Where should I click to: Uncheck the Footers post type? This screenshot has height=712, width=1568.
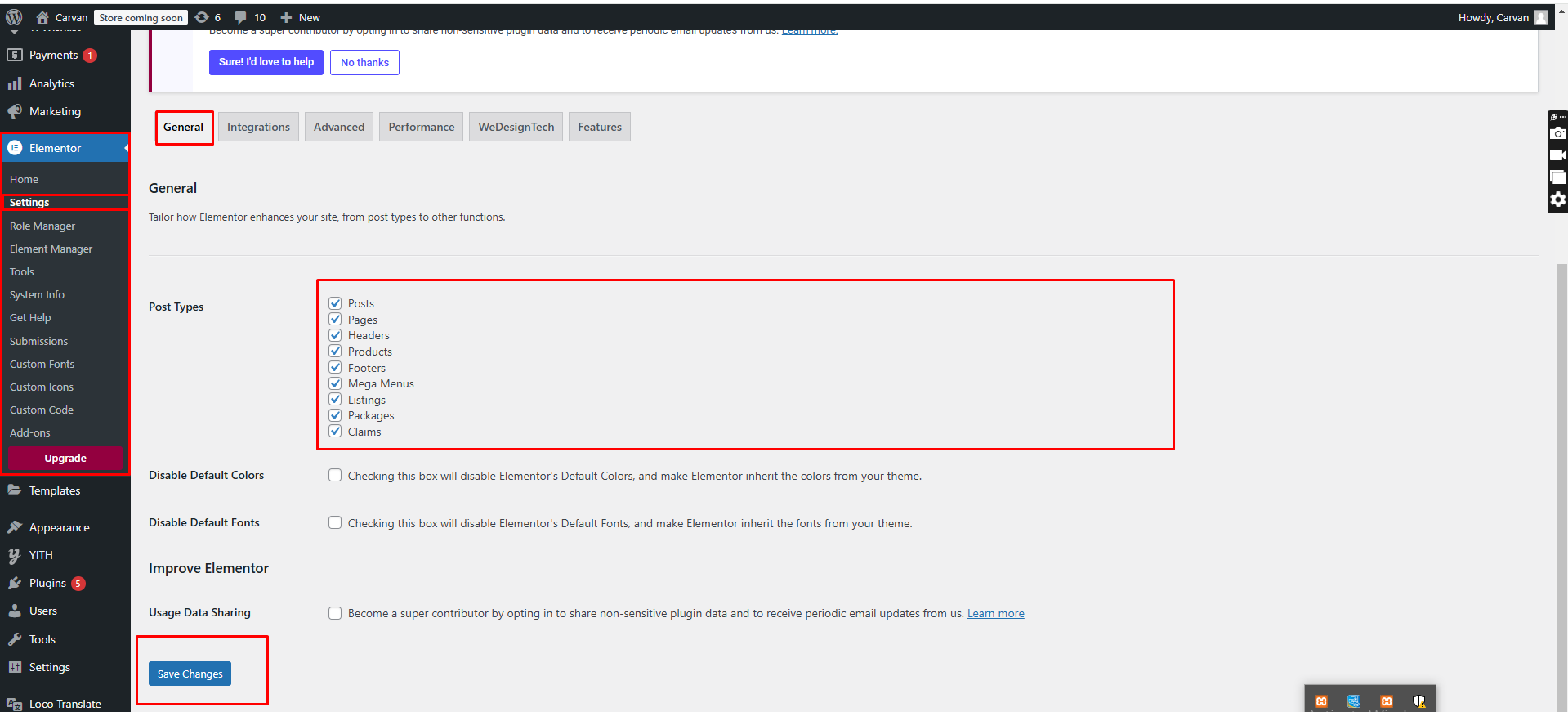(x=335, y=367)
